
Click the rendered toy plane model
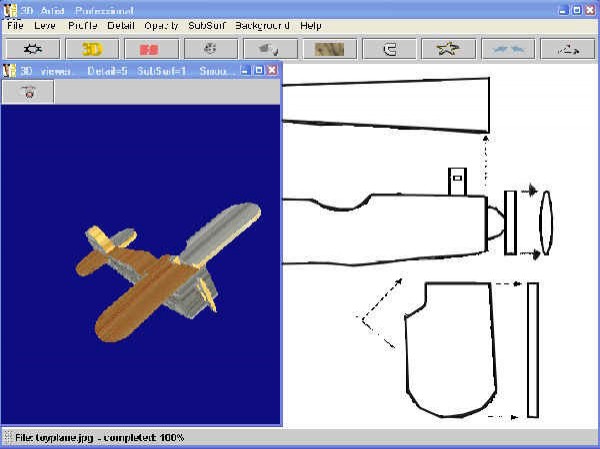[x=168, y=272]
